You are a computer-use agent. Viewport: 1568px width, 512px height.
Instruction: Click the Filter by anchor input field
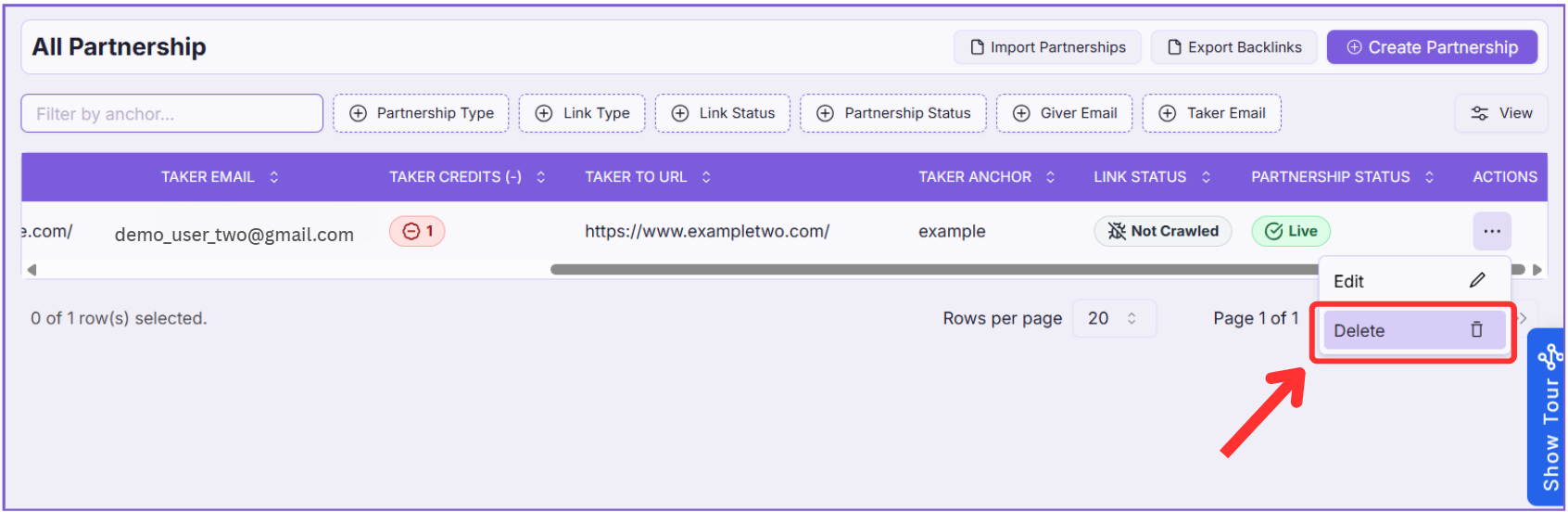(172, 113)
